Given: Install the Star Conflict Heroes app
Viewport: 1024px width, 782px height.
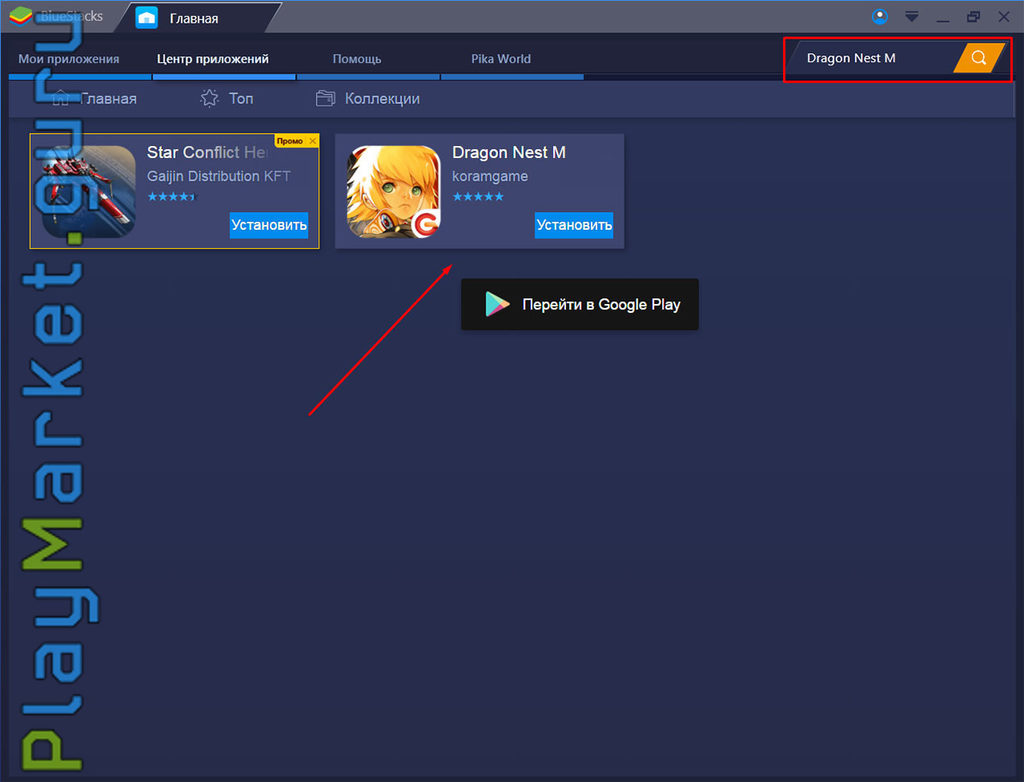Looking at the screenshot, I should pyautogui.click(x=268, y=225).
